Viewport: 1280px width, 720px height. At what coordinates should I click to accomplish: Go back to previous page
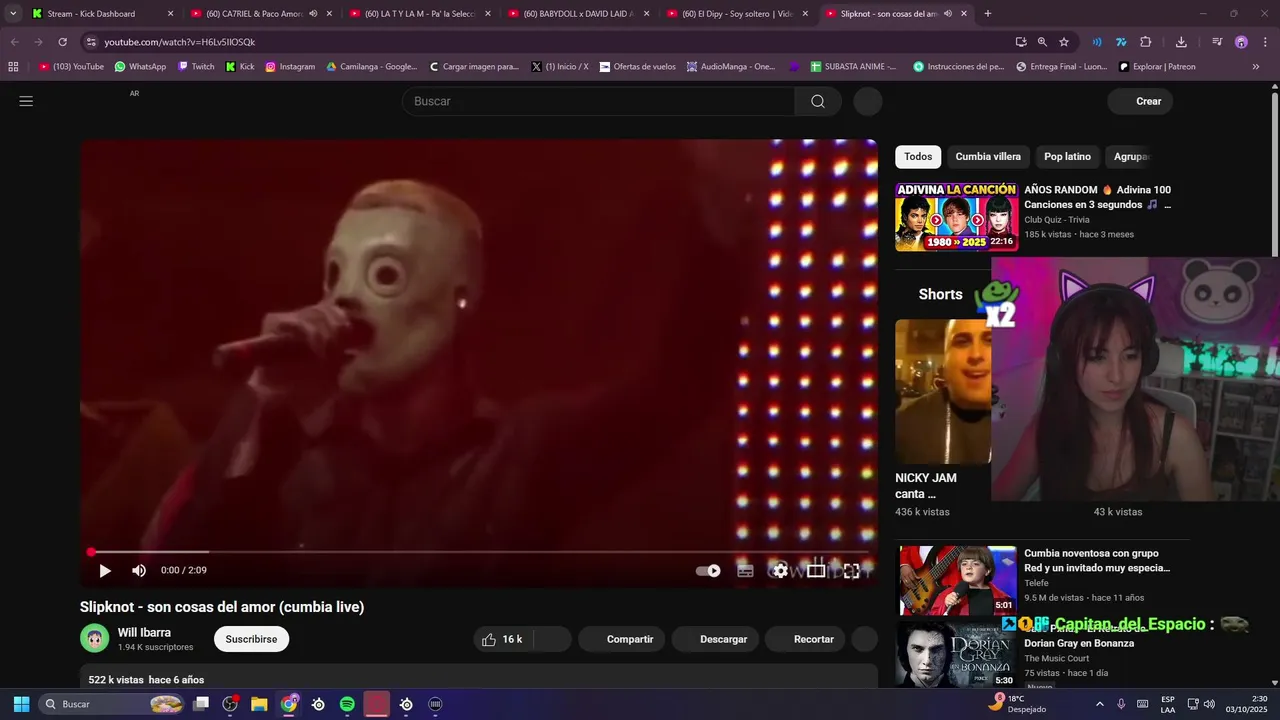click(14, 42)
